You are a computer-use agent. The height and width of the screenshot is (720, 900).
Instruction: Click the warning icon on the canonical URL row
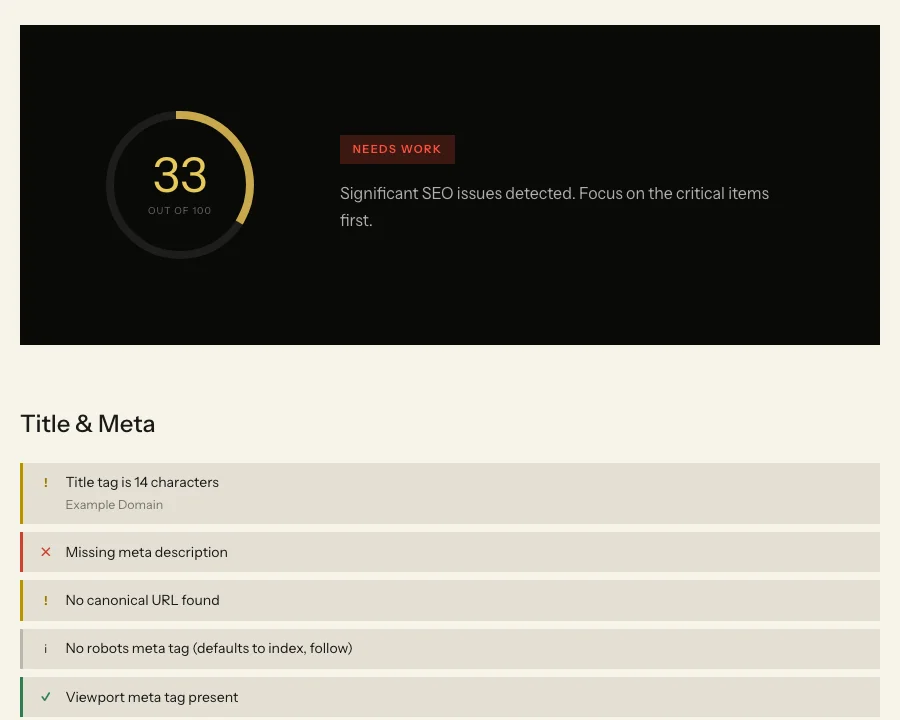pyautogui.click(x=46, y=601)
